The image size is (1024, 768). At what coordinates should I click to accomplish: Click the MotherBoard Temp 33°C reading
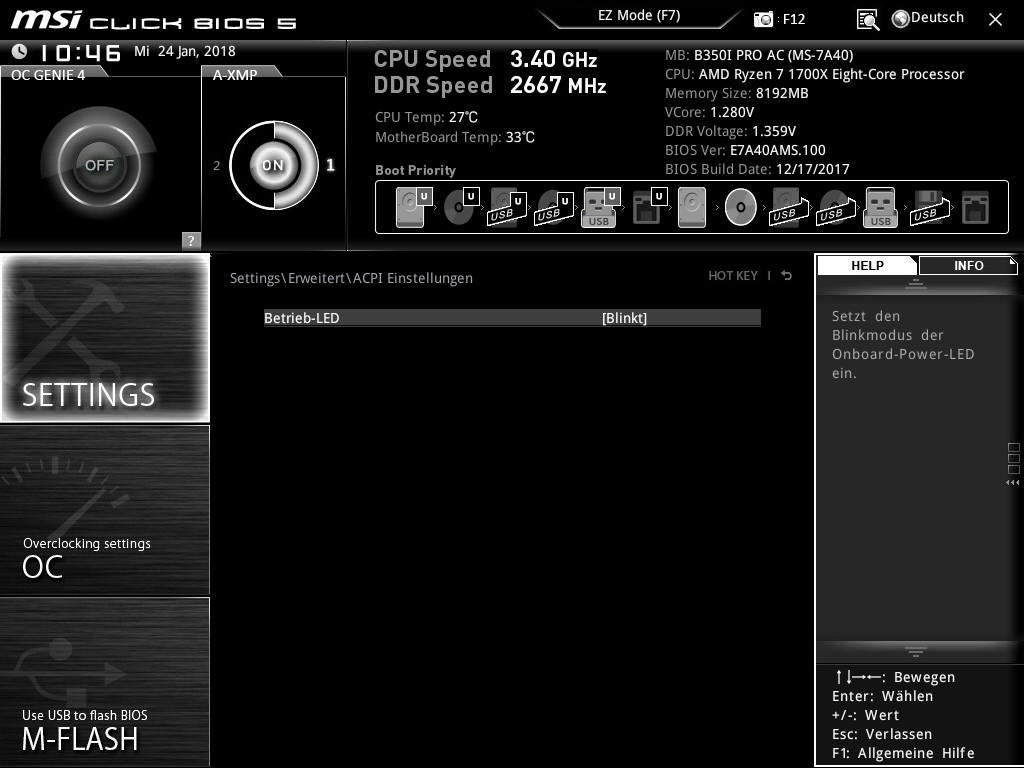(x=455, y=137)
